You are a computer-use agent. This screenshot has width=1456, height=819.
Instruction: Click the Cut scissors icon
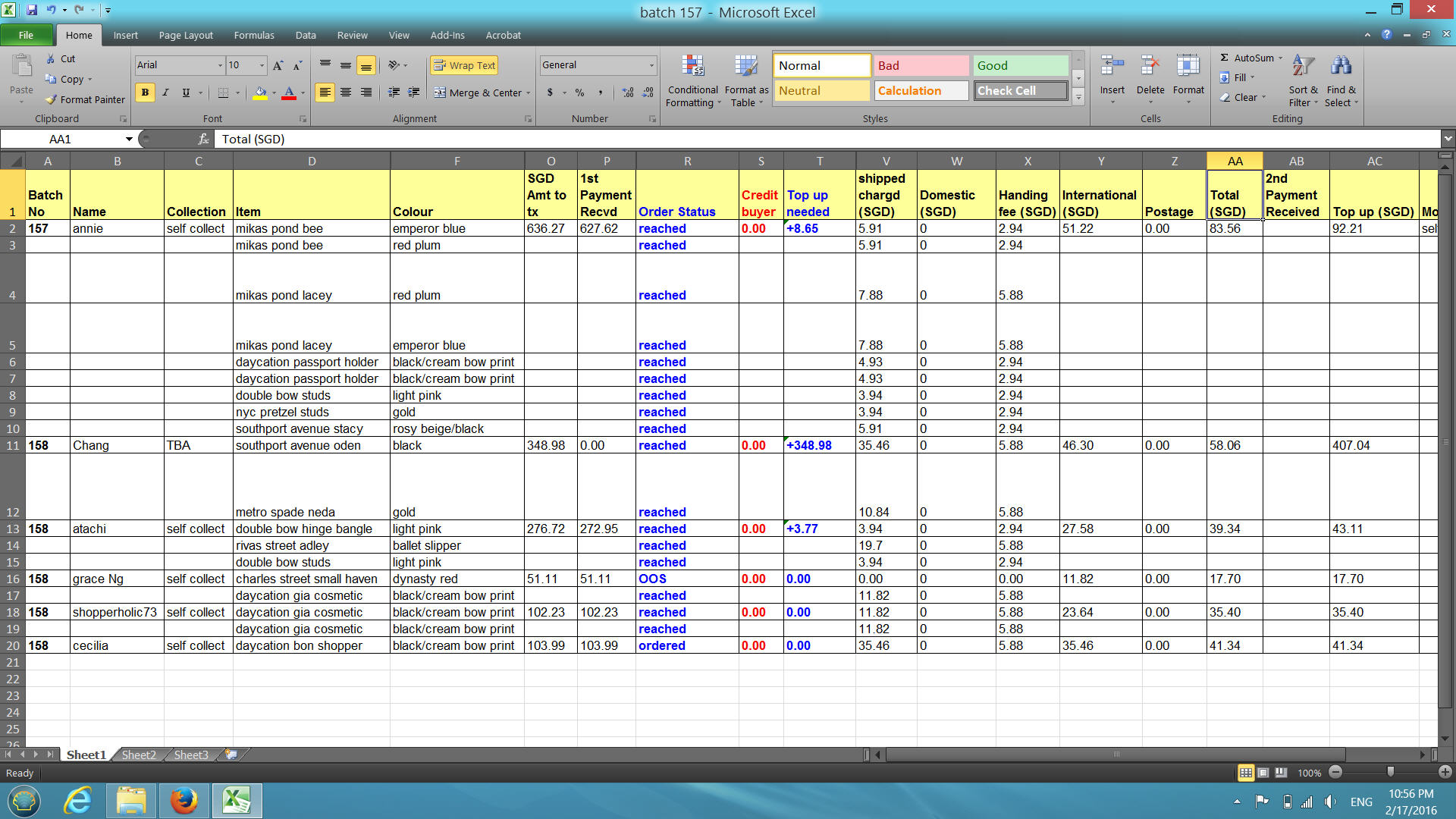click(50, 58)
